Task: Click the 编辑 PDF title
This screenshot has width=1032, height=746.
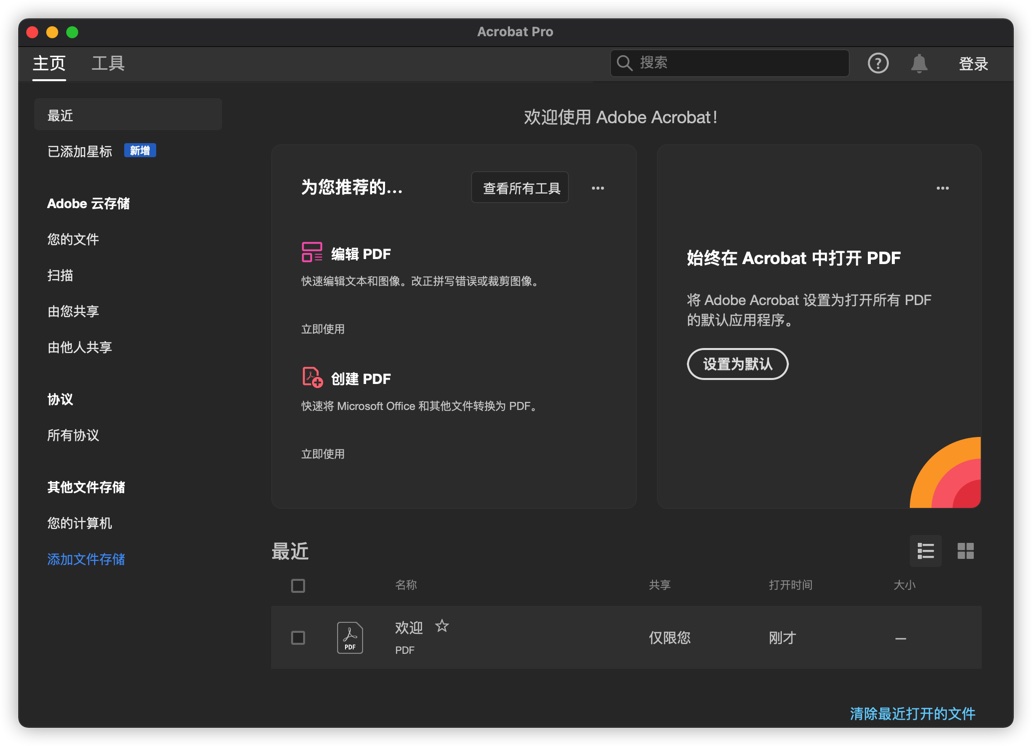Action: 361,253
